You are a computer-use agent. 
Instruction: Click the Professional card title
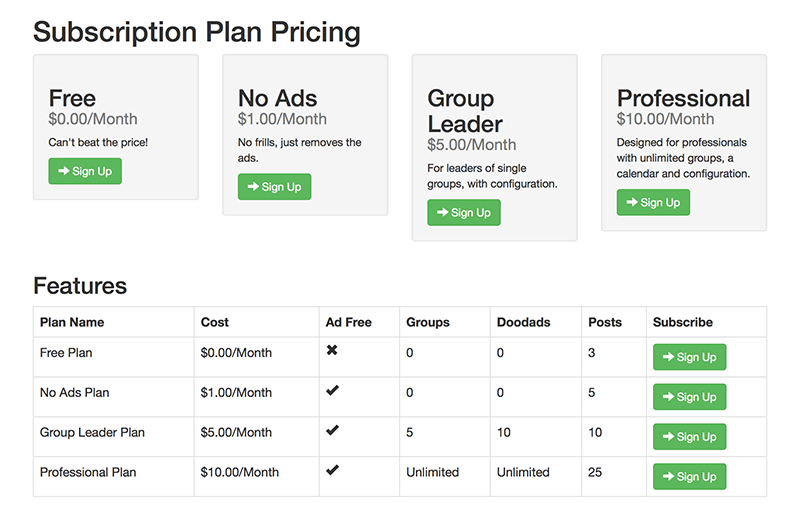pyautogui.click(x=683, y=98)
